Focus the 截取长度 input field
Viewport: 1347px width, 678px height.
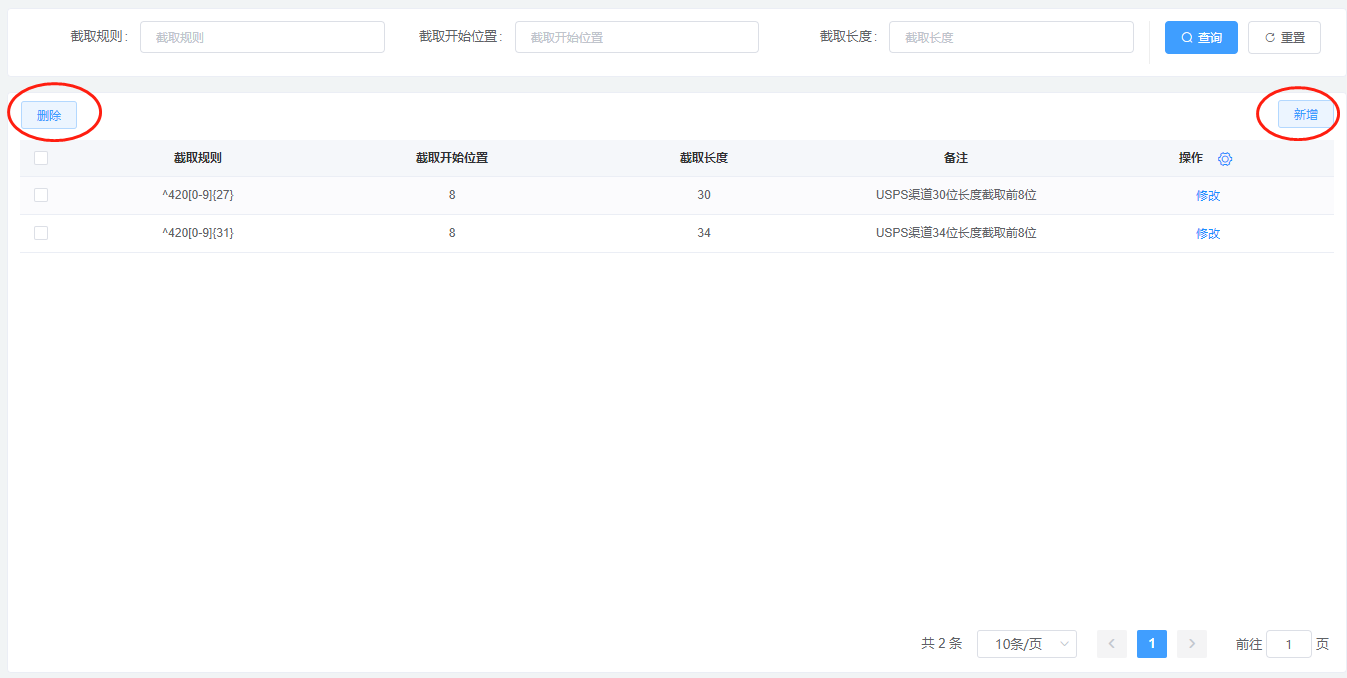pyautogui.click(x=1010, y=37)
